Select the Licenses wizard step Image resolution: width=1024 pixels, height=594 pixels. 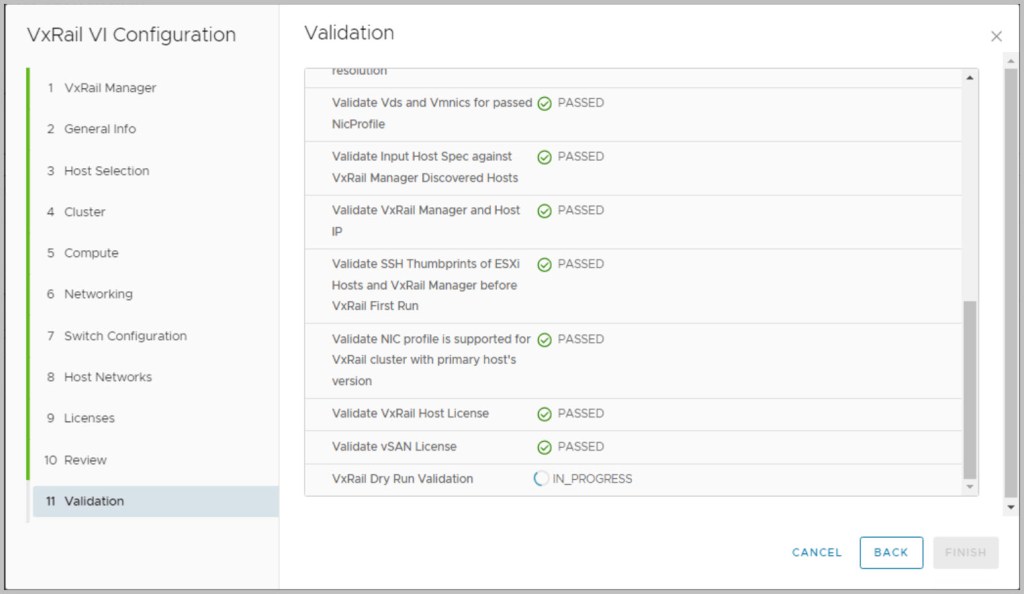(89, 418)
